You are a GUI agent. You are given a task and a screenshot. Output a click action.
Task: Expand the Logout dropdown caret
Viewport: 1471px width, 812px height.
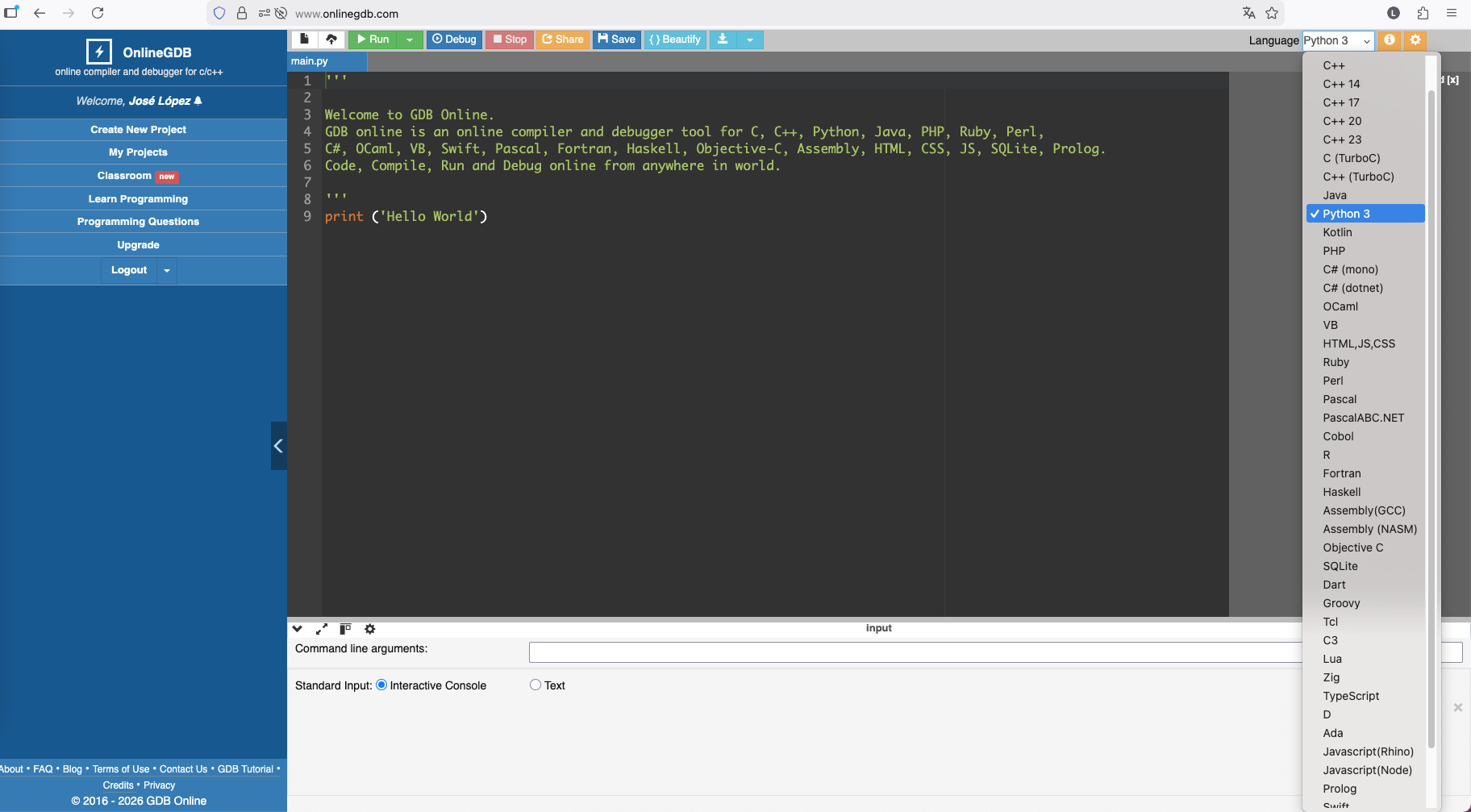[167, 271]
